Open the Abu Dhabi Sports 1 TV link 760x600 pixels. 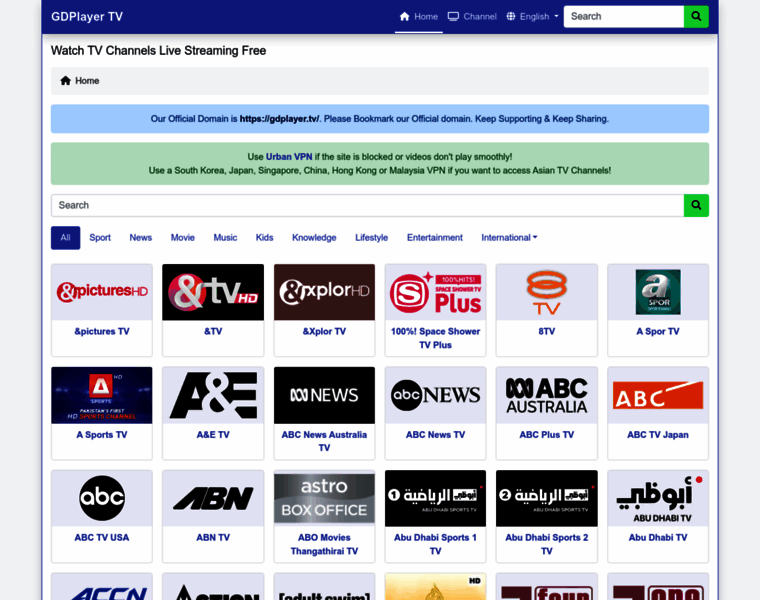(x=435, y=544)
